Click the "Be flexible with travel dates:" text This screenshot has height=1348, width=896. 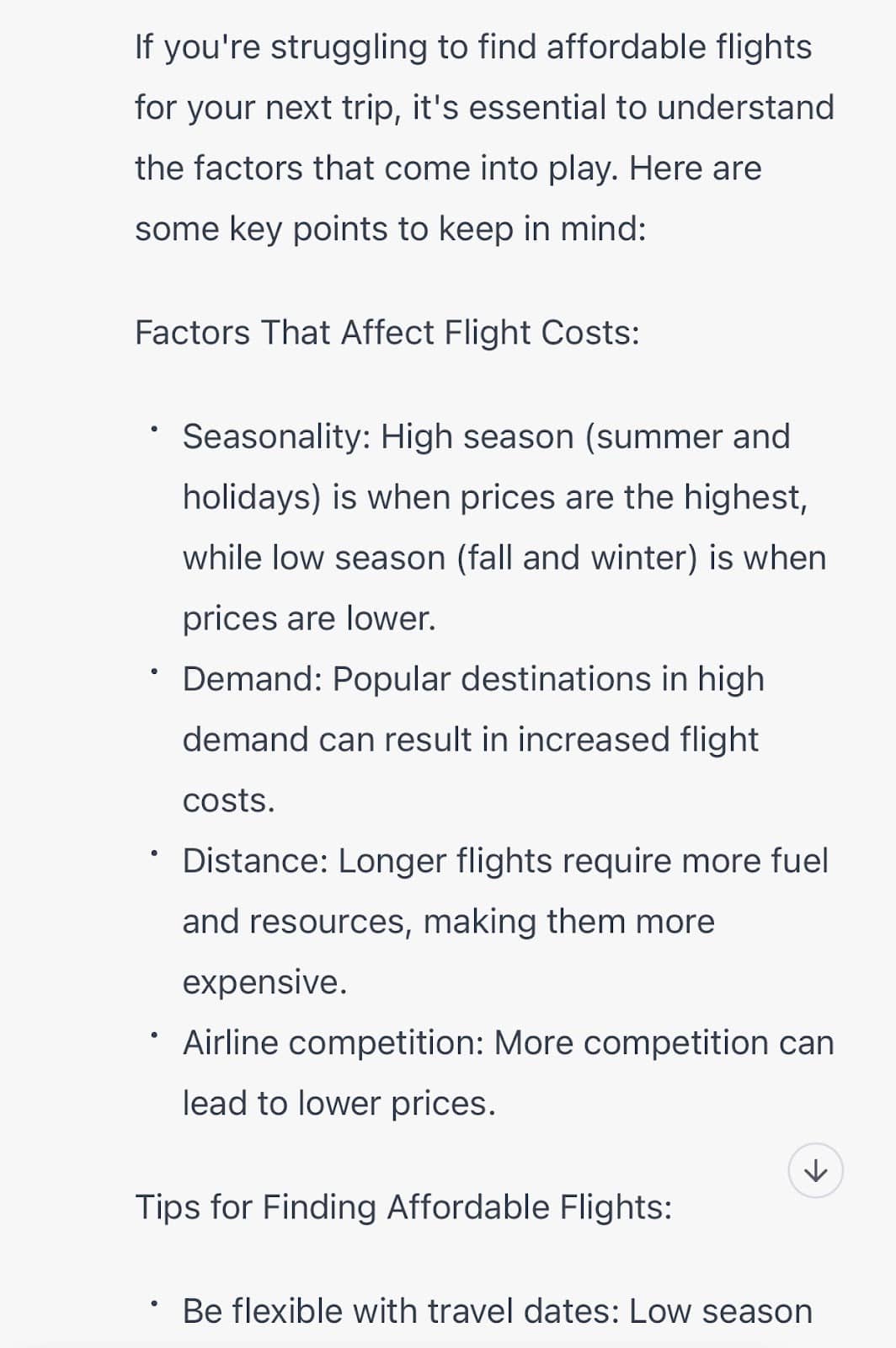[401, 1312]
